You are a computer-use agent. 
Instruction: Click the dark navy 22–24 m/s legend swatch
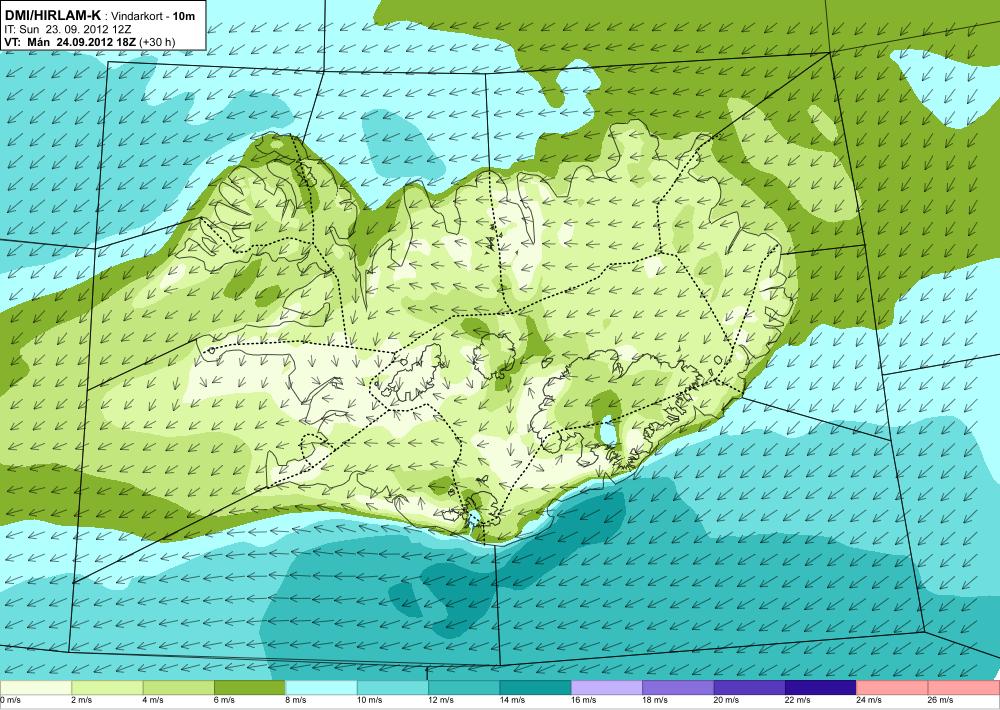tap(821, 688)
